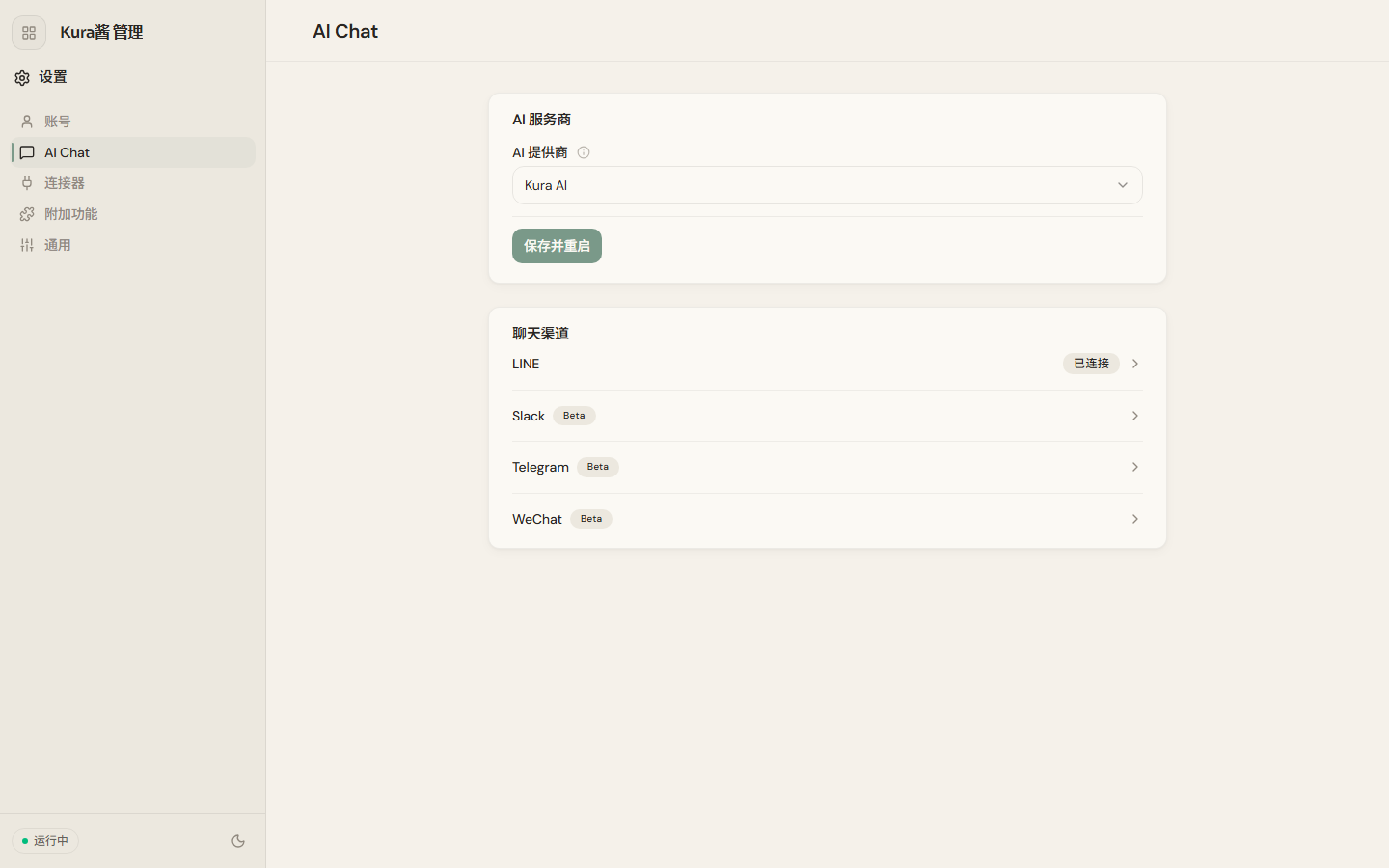Click the 账号 person icon

[27, 122]
